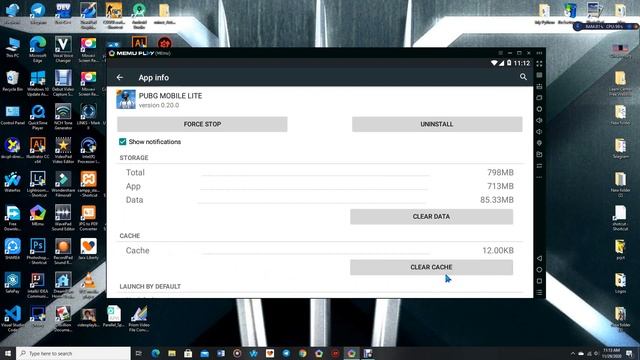Open NCH Tone Generator shortcut
Viewport: 640px width, 360px height.
pyautogui.click(x=63, y=117)
